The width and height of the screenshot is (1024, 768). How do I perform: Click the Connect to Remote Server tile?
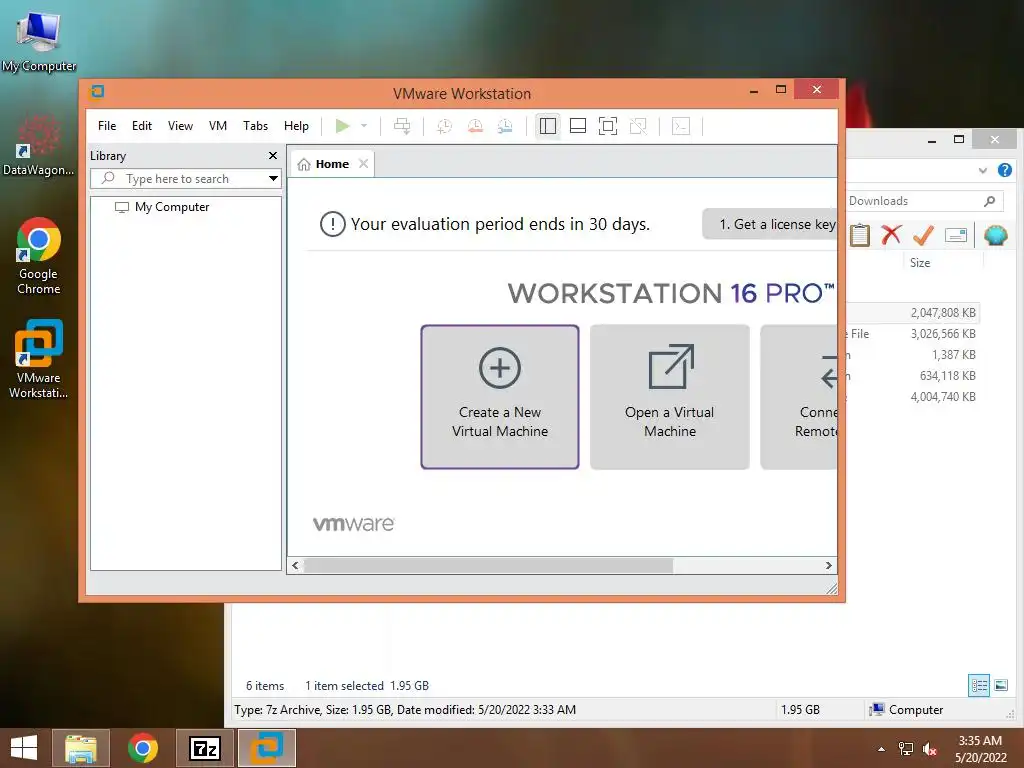click(x=799, y=397)
